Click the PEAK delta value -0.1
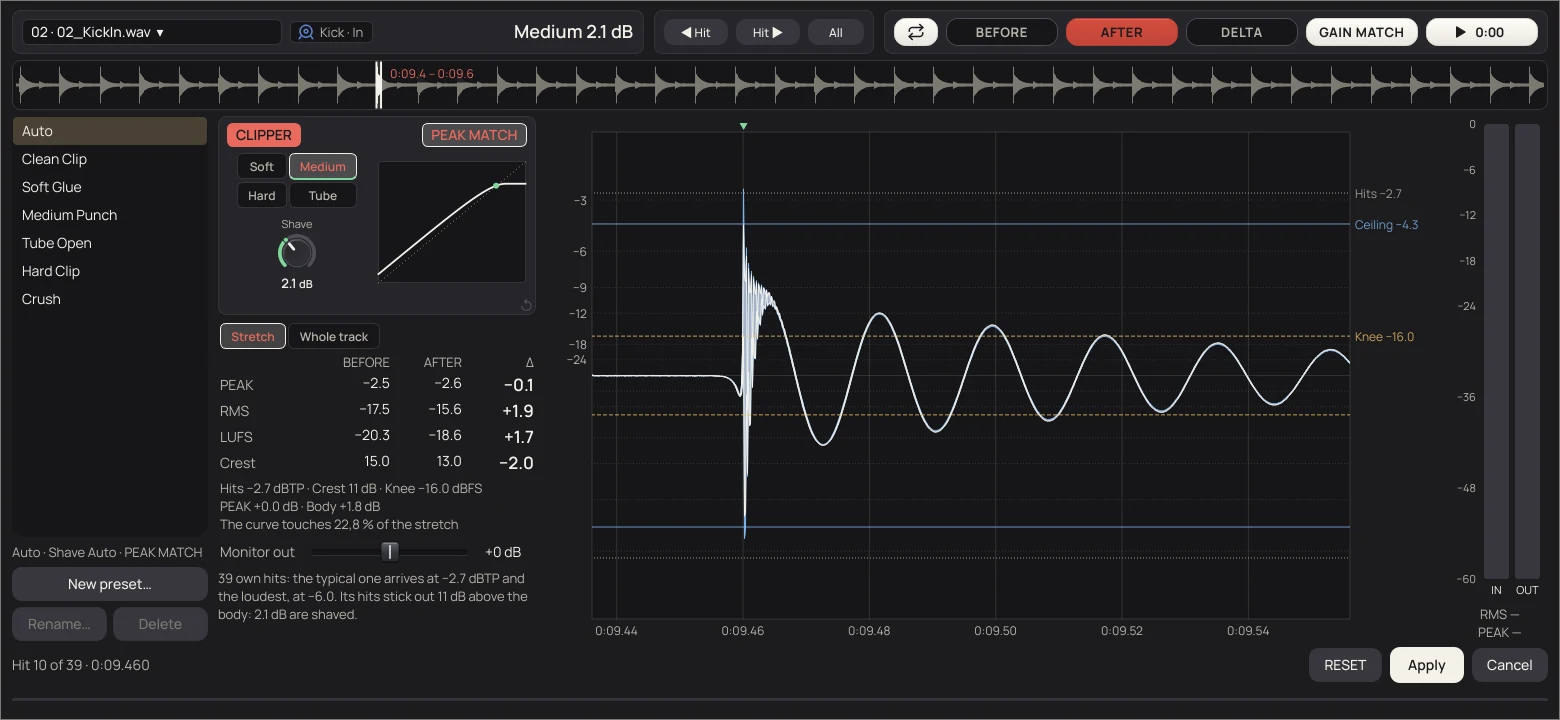Screen dimensions: 1560x720 (518, 385)
